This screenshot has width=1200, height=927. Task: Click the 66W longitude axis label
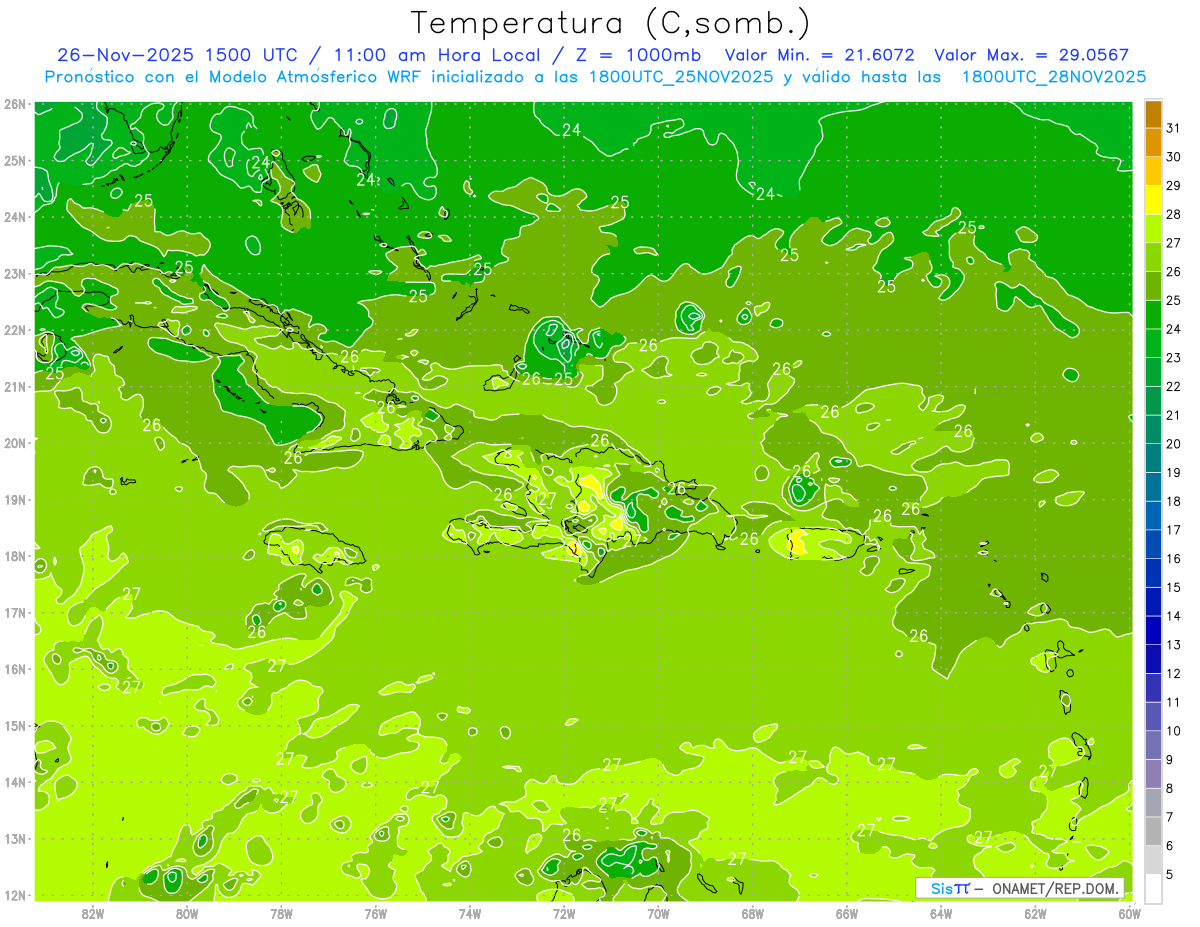coord(847,913)
